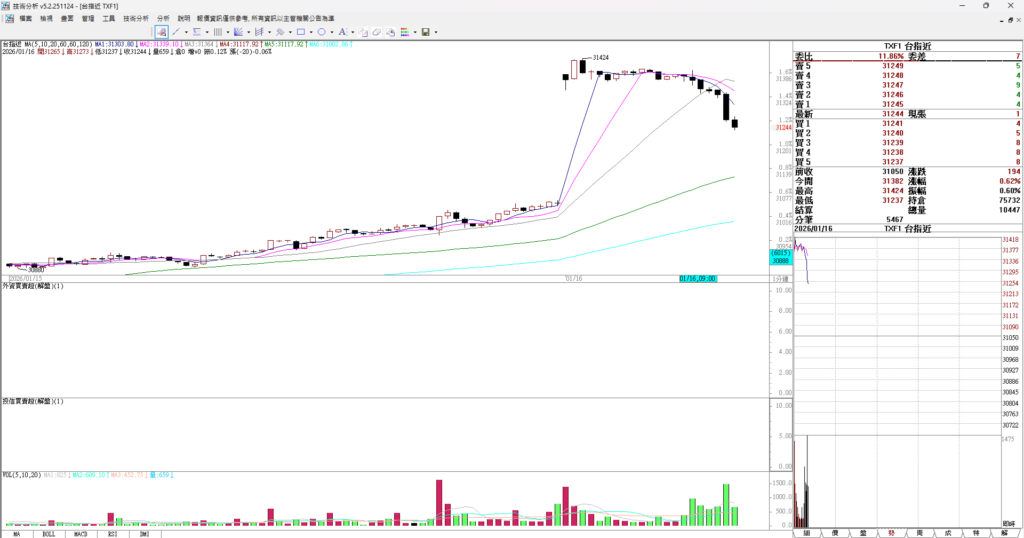Click the save disk icon
Viewport: 1024px width, 538px height.
pos(426,32)
